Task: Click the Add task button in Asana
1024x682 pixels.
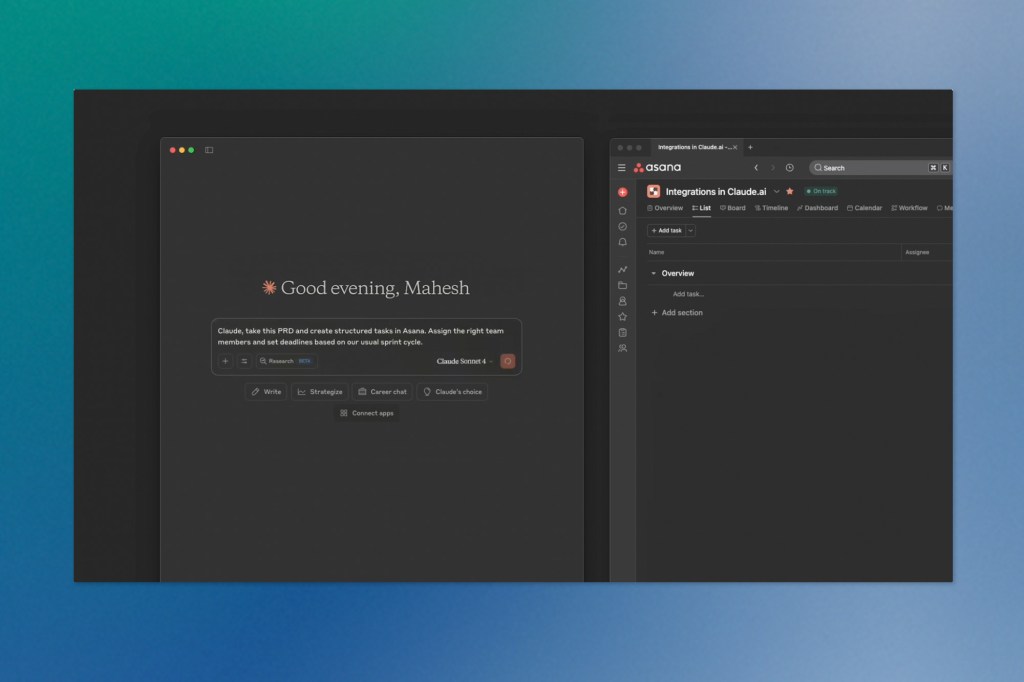Action: (666, 231)
